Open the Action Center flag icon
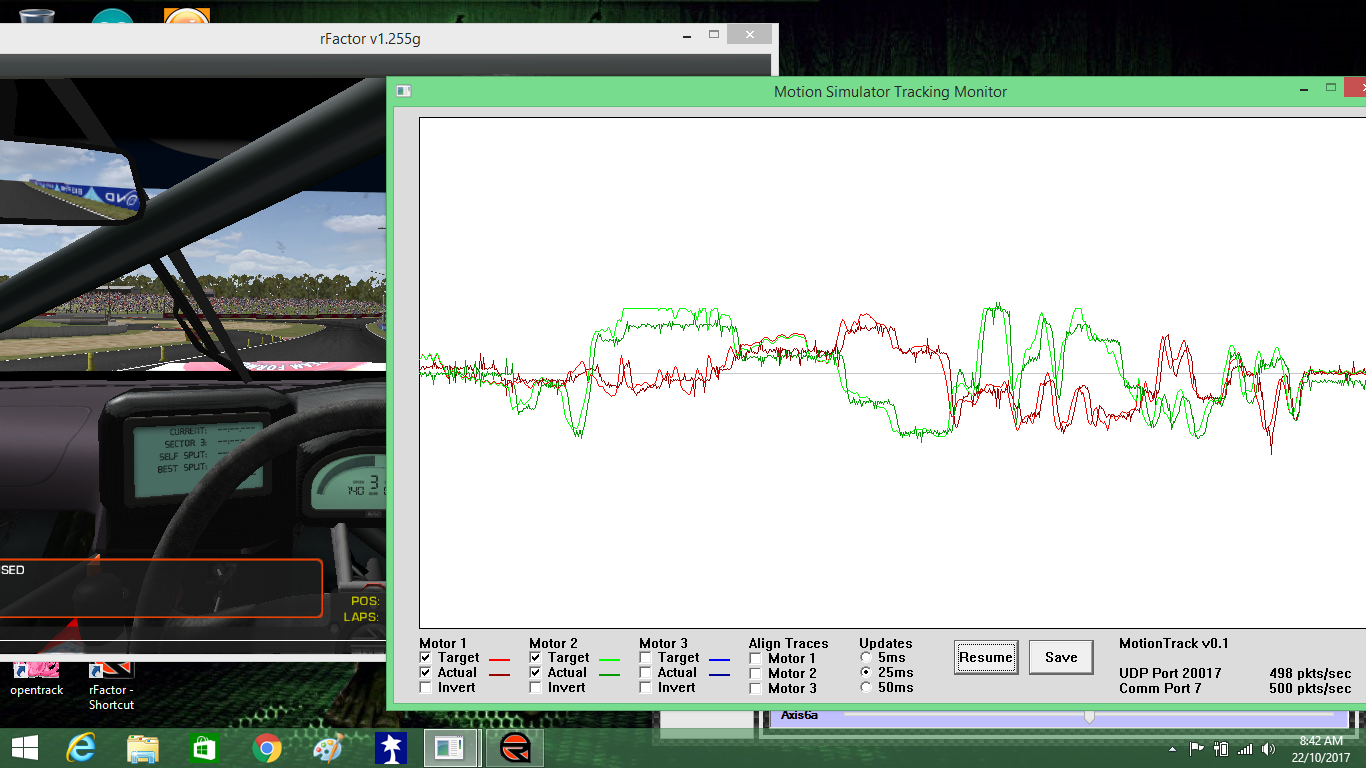 click(x=1197, y=748)
